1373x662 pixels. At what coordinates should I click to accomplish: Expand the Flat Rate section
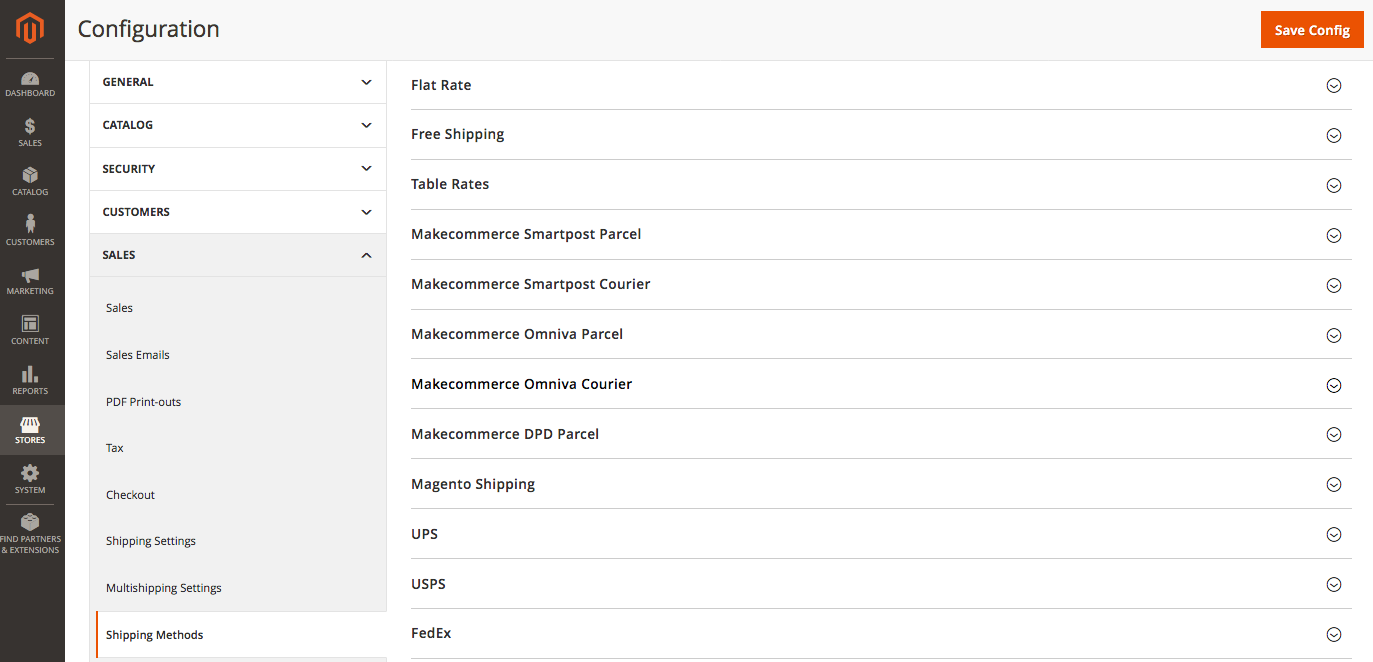(881, 85)
